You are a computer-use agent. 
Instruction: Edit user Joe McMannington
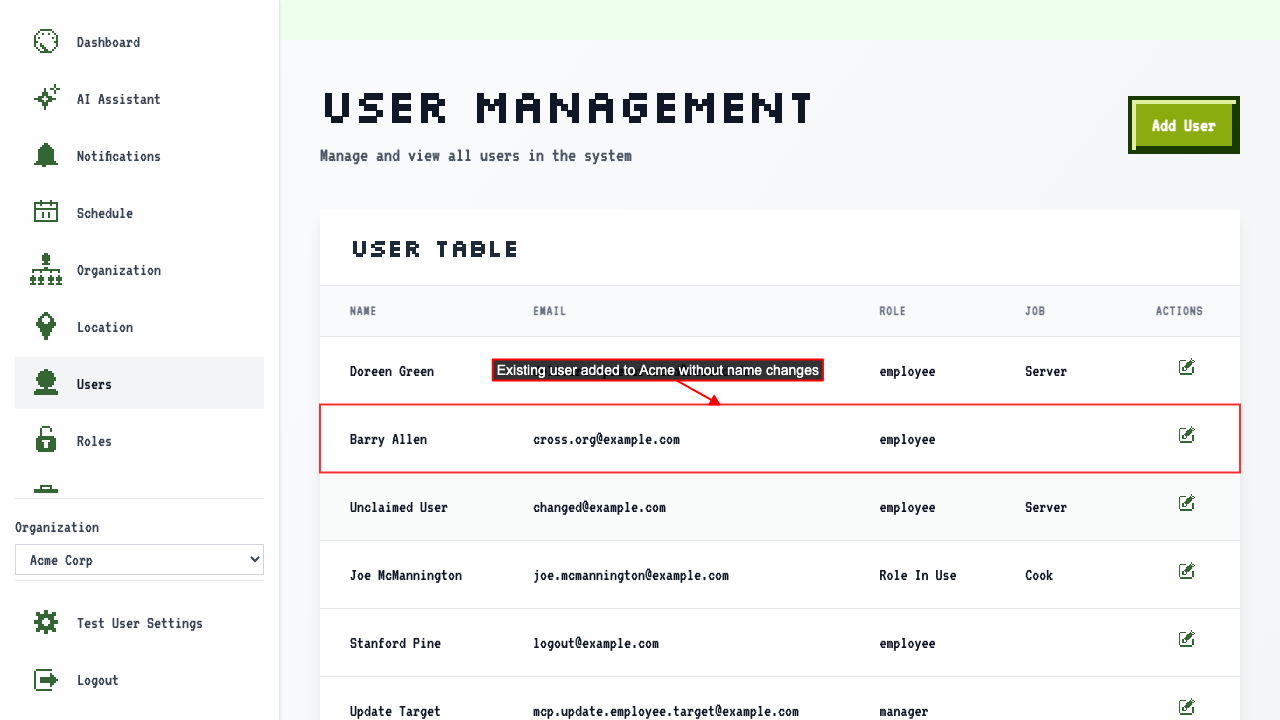[x=1186, y=572]
